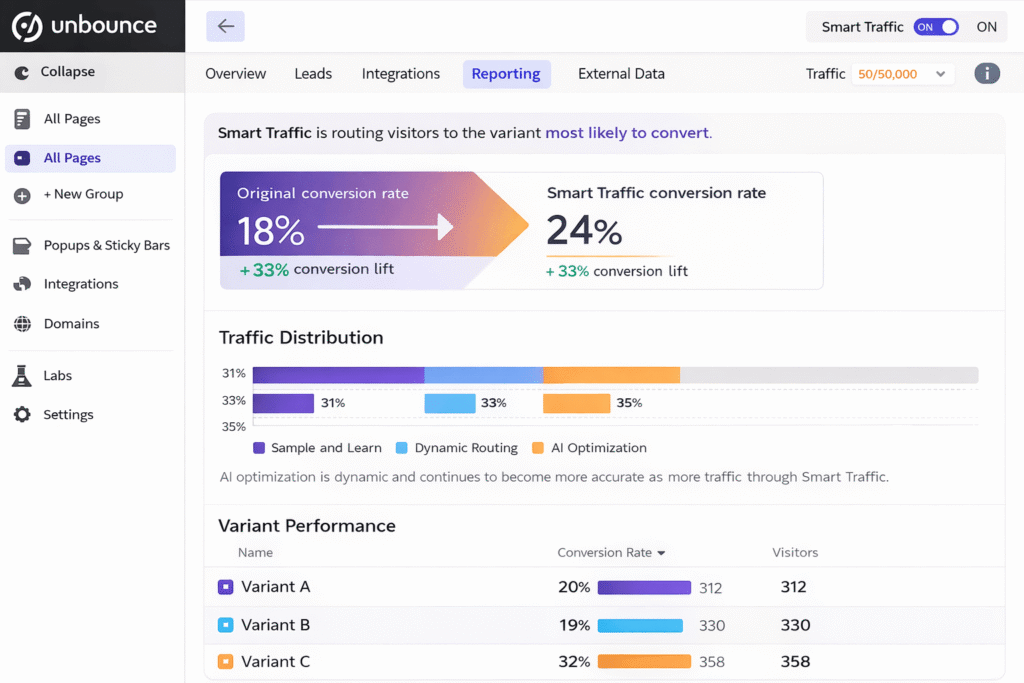Open the External Data tab
The width and height of the screenshot is (1024, 683).
(621, 73)
